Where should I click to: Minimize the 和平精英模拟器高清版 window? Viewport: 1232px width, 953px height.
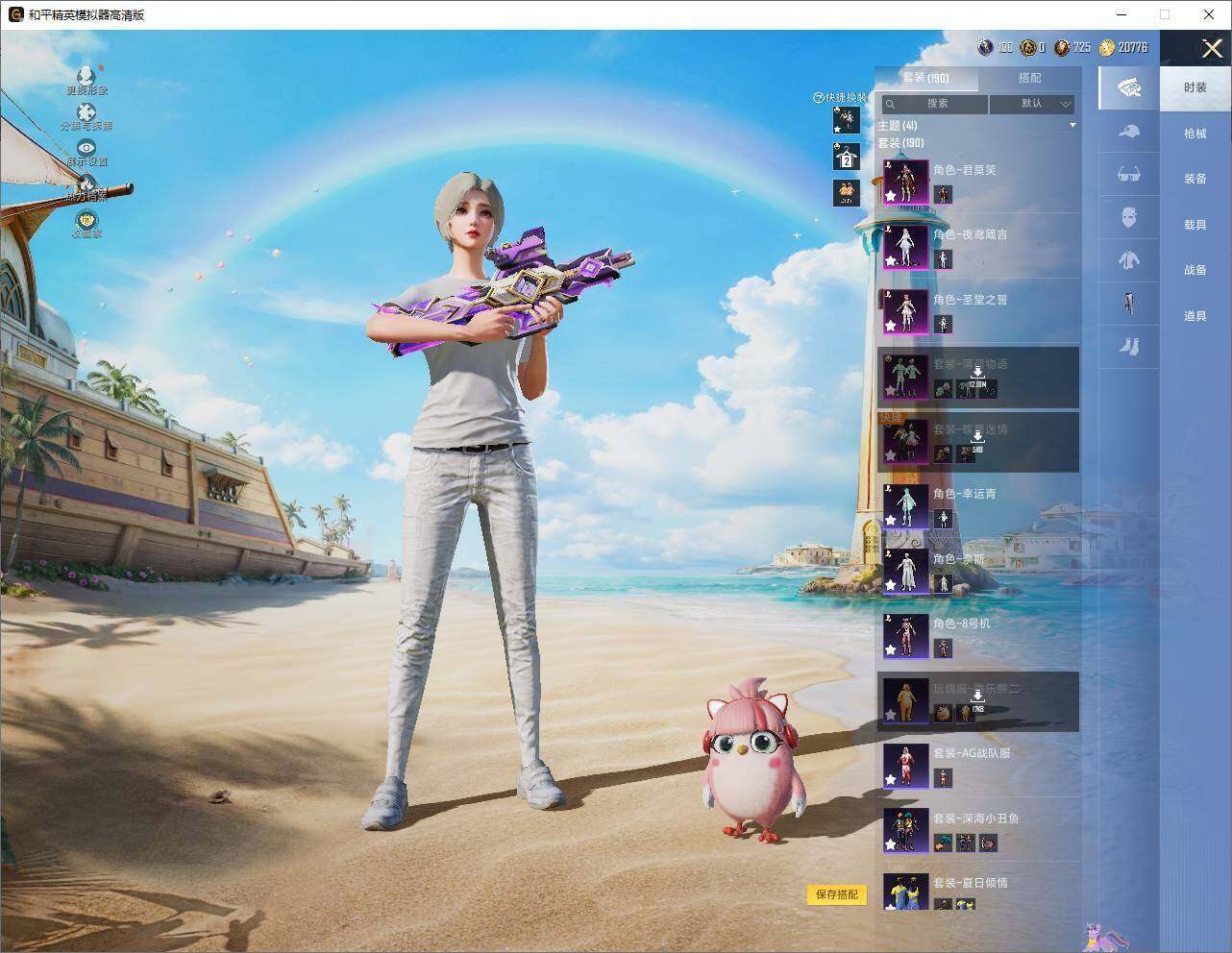[x=1121, y=14]
